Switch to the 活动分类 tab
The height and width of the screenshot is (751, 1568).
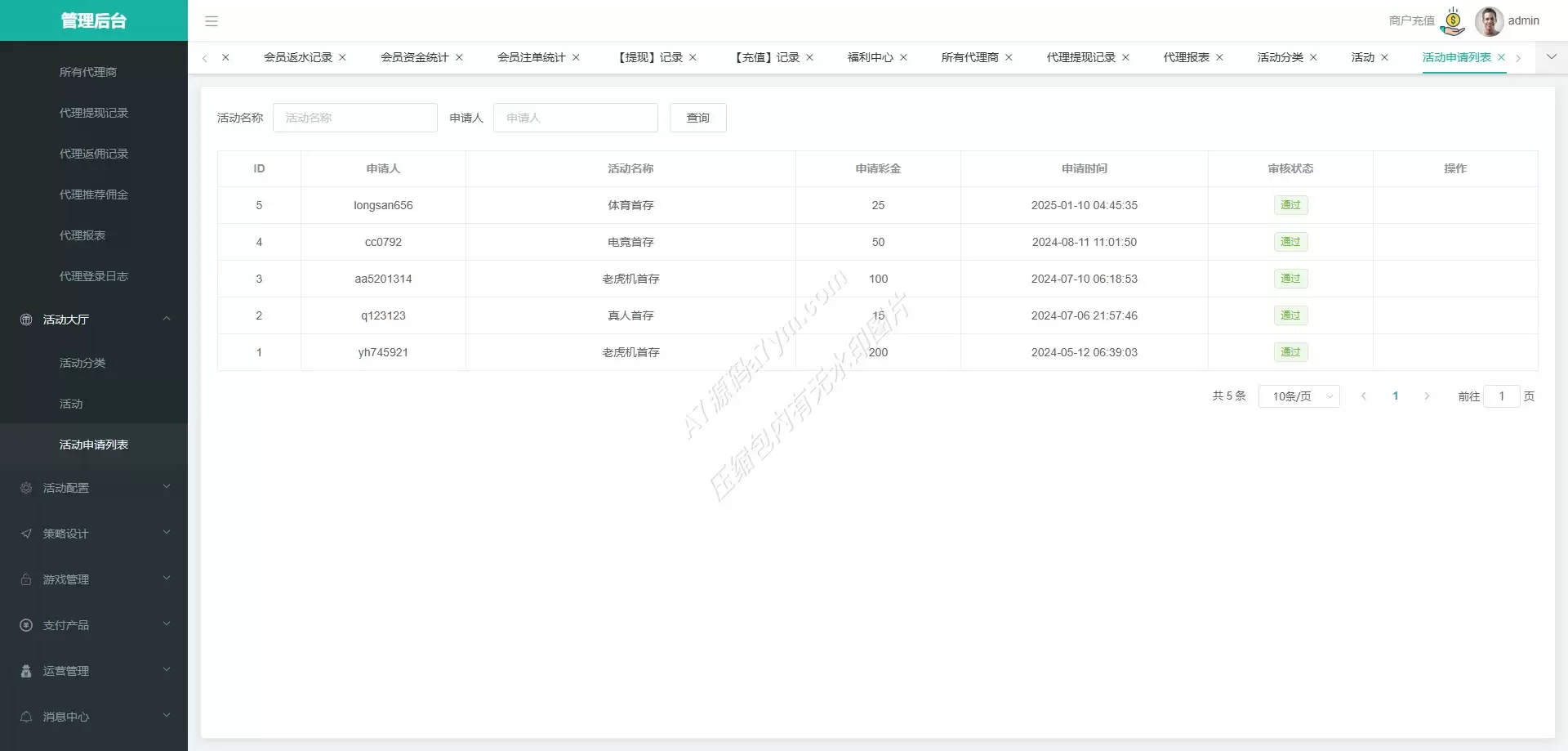point(1280,57)
